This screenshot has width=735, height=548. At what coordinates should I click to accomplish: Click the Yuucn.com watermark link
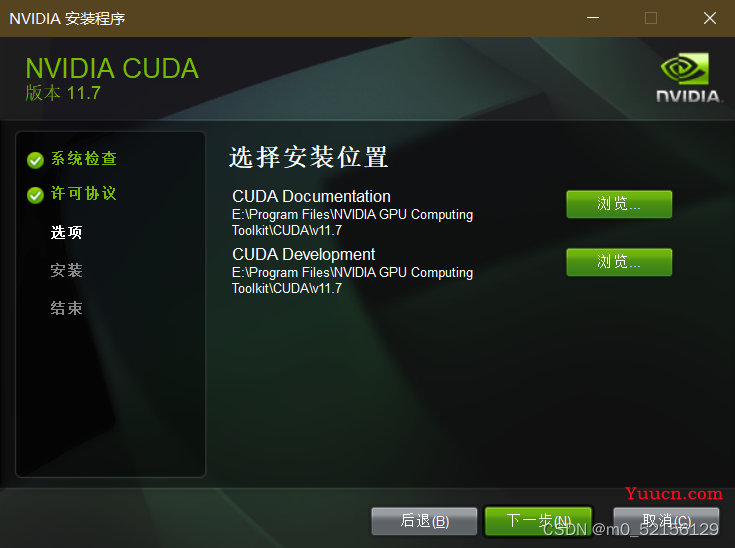pyautogui.click(x=674, y=493)
